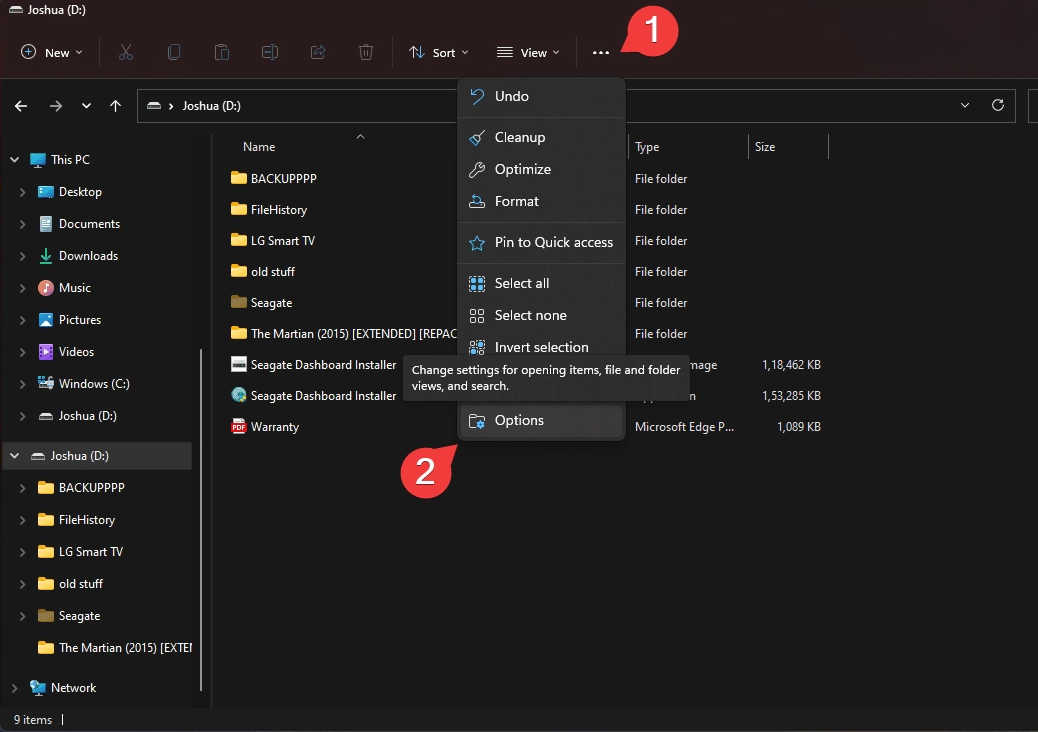Click the Rename icon in toolbar

coord(269,52)
